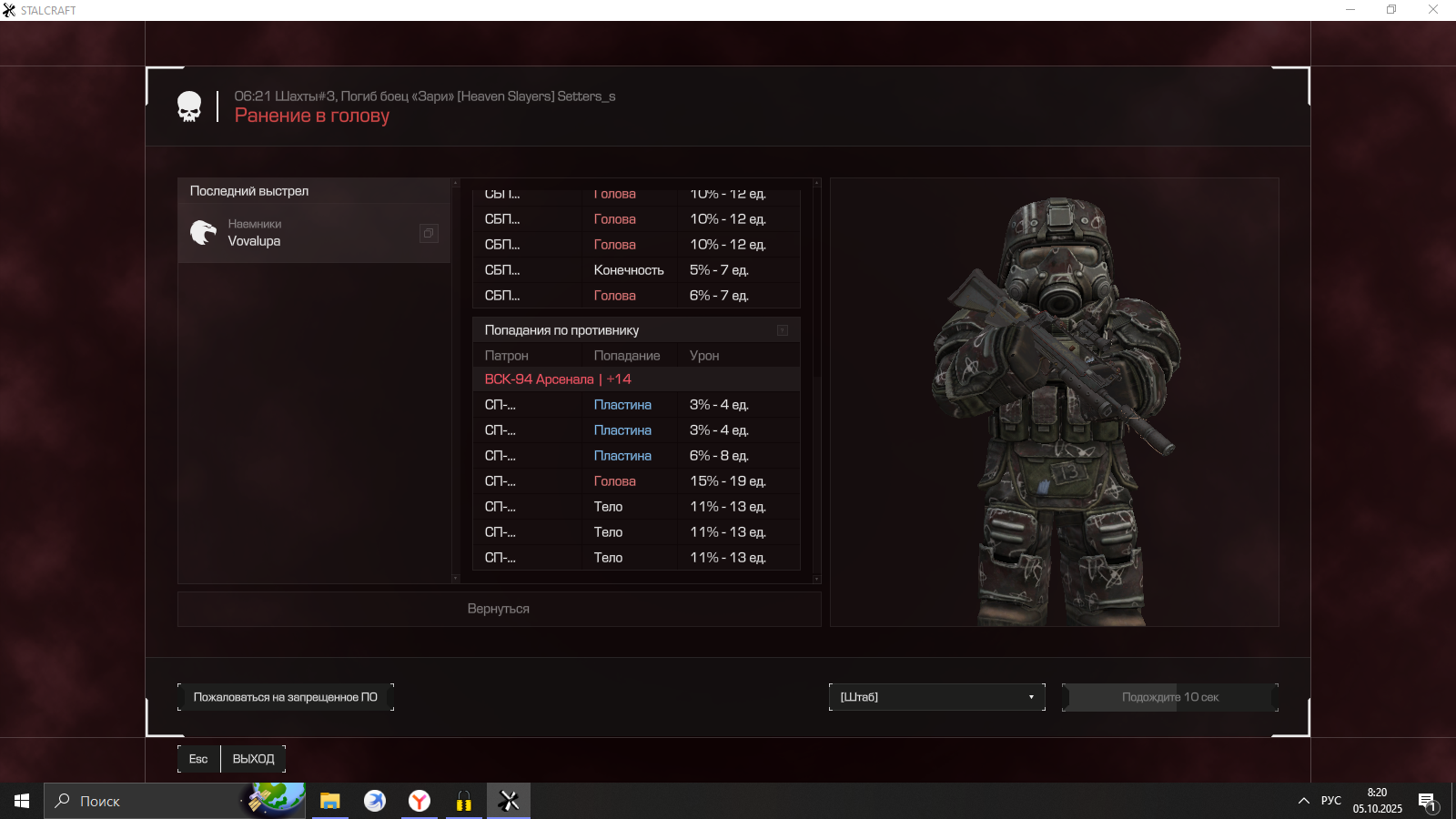Screen dimensions: 1456x819
Task: Click the STALCRAFT icon in the taskbar
Action: click(509, 801)
